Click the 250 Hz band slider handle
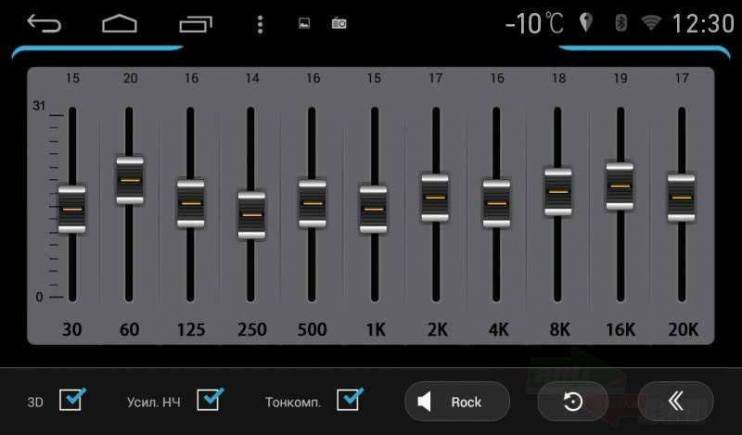The image size is (742, 435). (x=251, y=215)
